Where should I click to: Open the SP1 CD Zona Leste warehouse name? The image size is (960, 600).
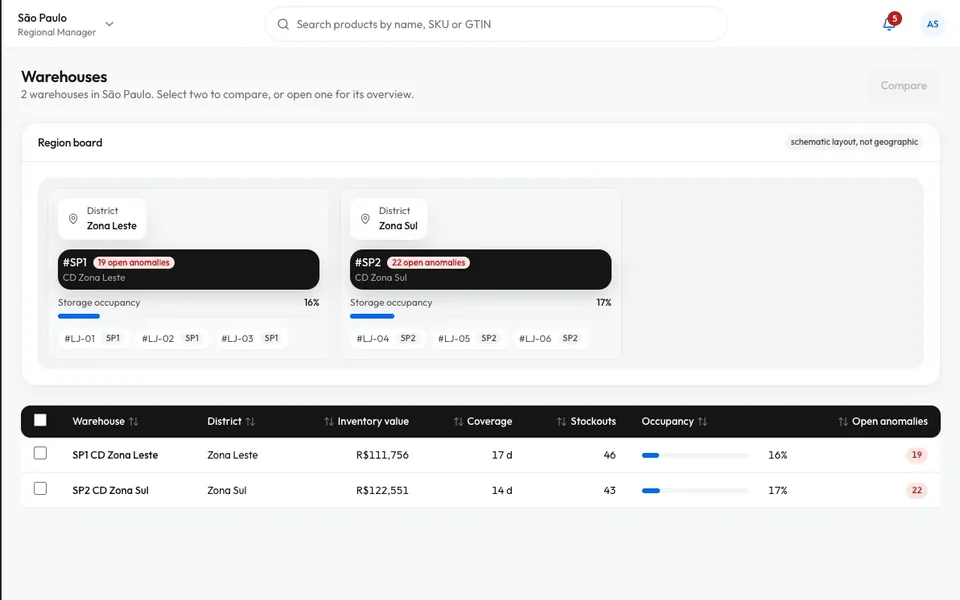115,455
